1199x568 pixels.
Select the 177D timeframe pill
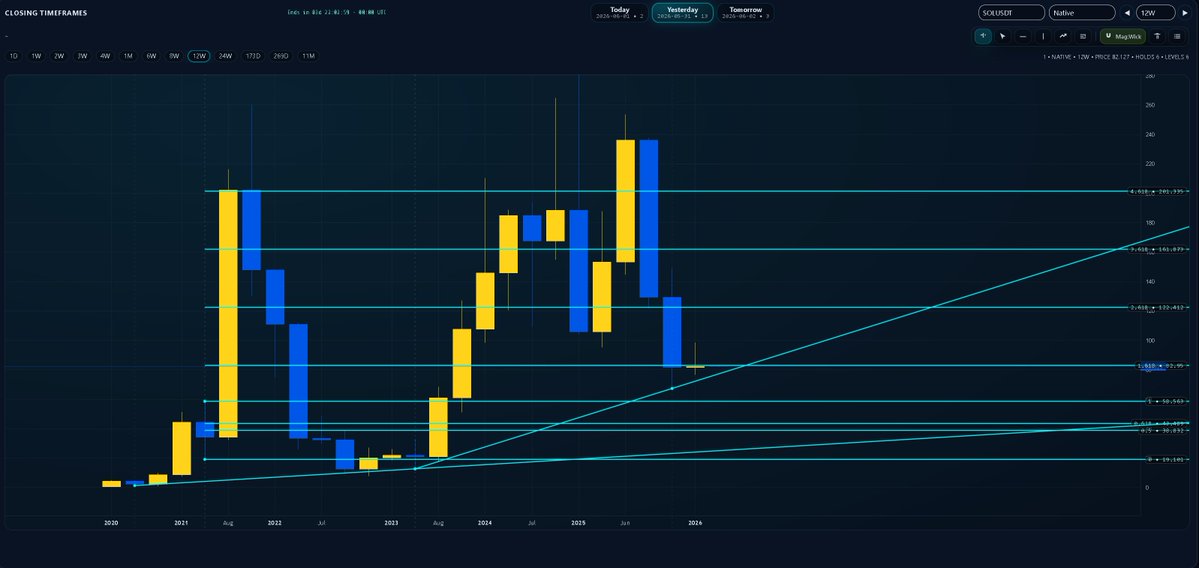[252, 56]
